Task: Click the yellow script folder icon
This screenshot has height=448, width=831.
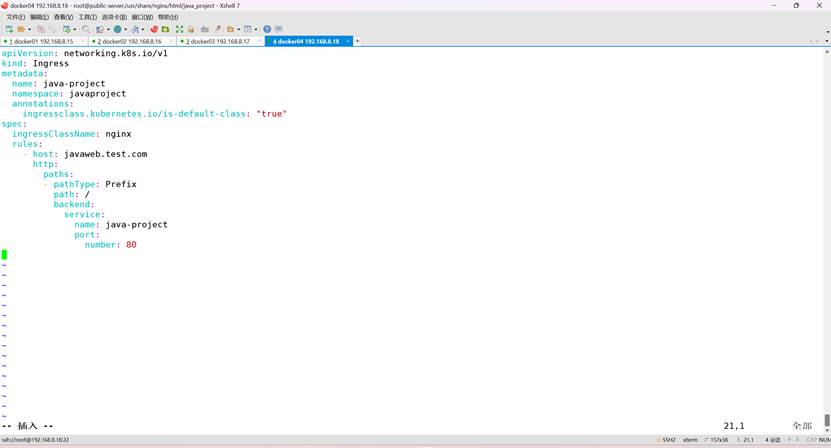Action: 231,29
